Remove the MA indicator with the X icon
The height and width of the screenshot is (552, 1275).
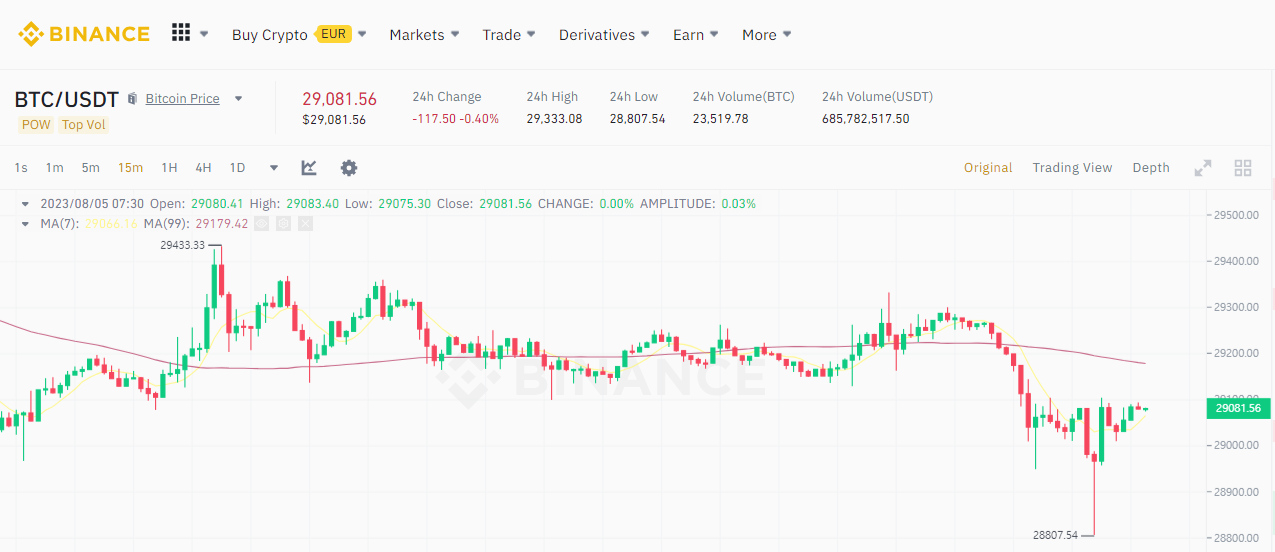[306, 224]
